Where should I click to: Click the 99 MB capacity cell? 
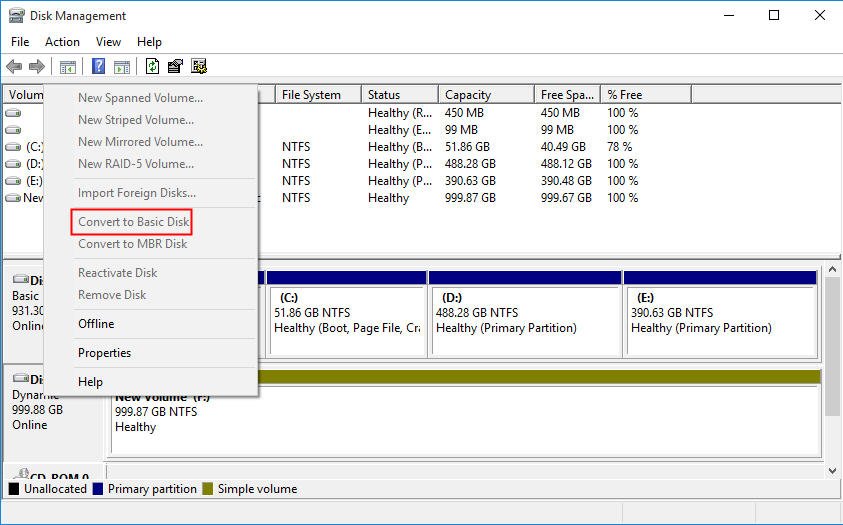point(461,130)
